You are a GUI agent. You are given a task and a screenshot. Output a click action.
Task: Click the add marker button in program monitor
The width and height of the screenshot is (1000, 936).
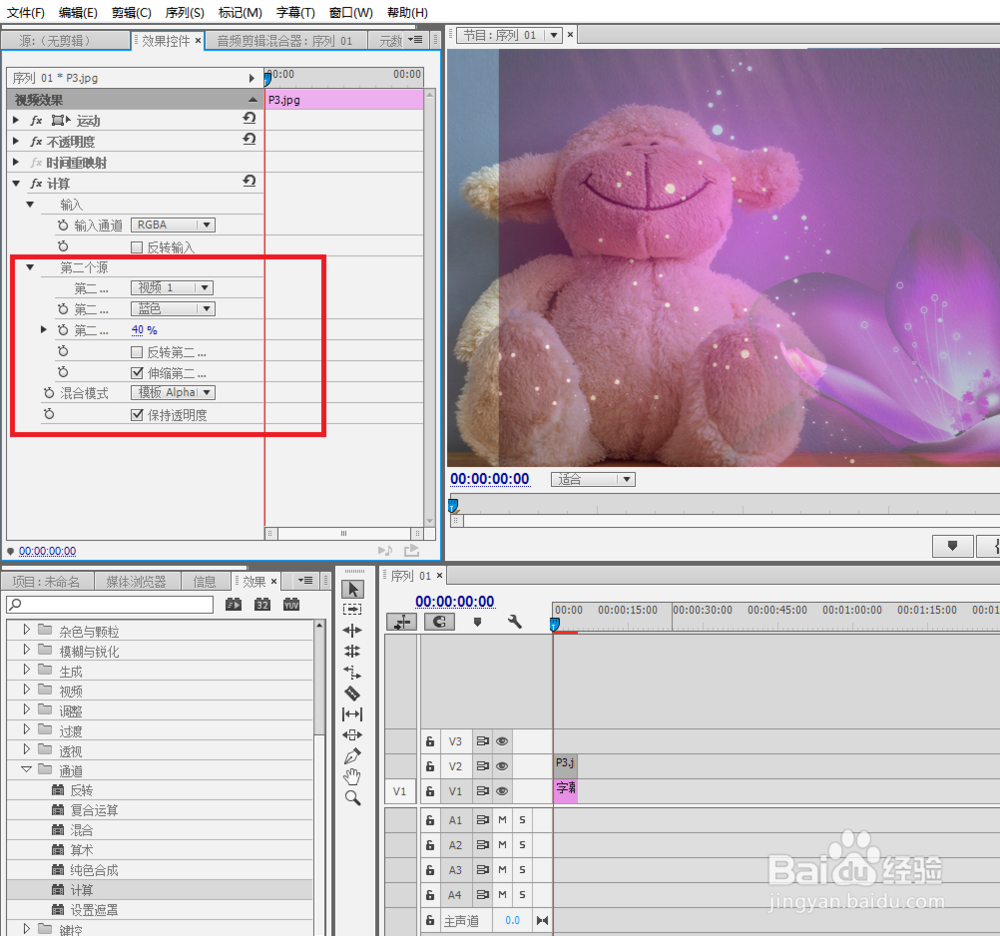[x=952, y=546]
